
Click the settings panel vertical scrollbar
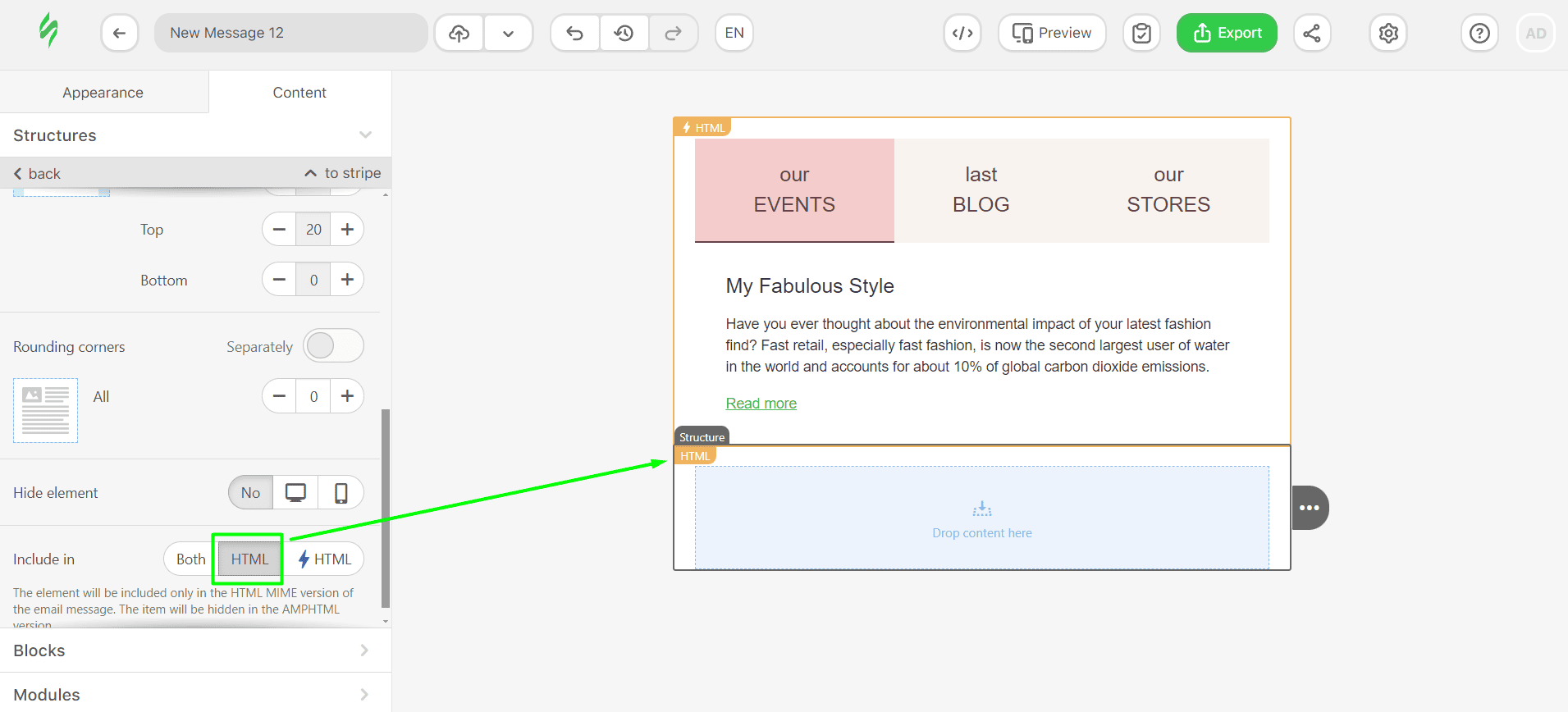(386, 509)
